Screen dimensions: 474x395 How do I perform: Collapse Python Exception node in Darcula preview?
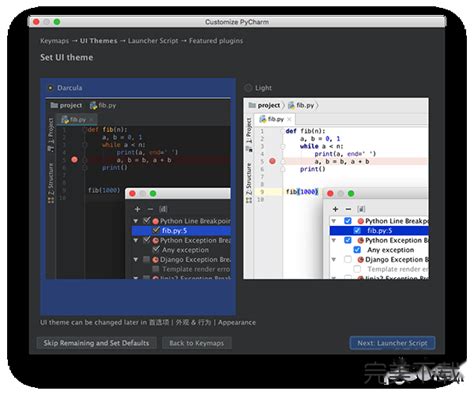(x=136, y=240)
